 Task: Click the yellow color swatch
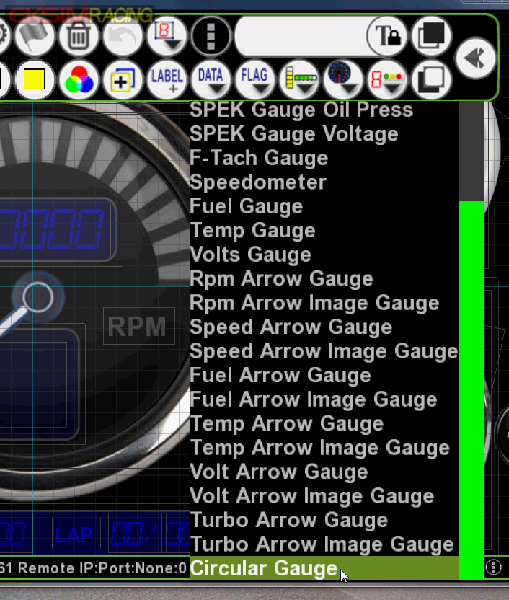[34, 80]
